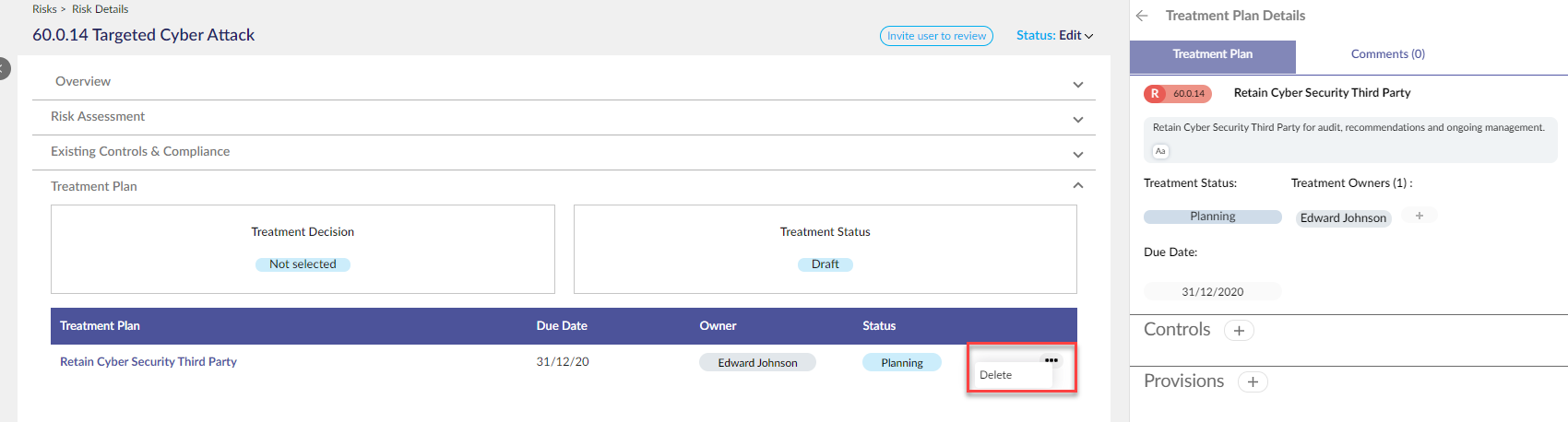The height and width of the screenshot is (422, 1568).
Task: Click the red R 60.0.14 risk badge
Action: pyautogui.click(x=1178, y=93)
